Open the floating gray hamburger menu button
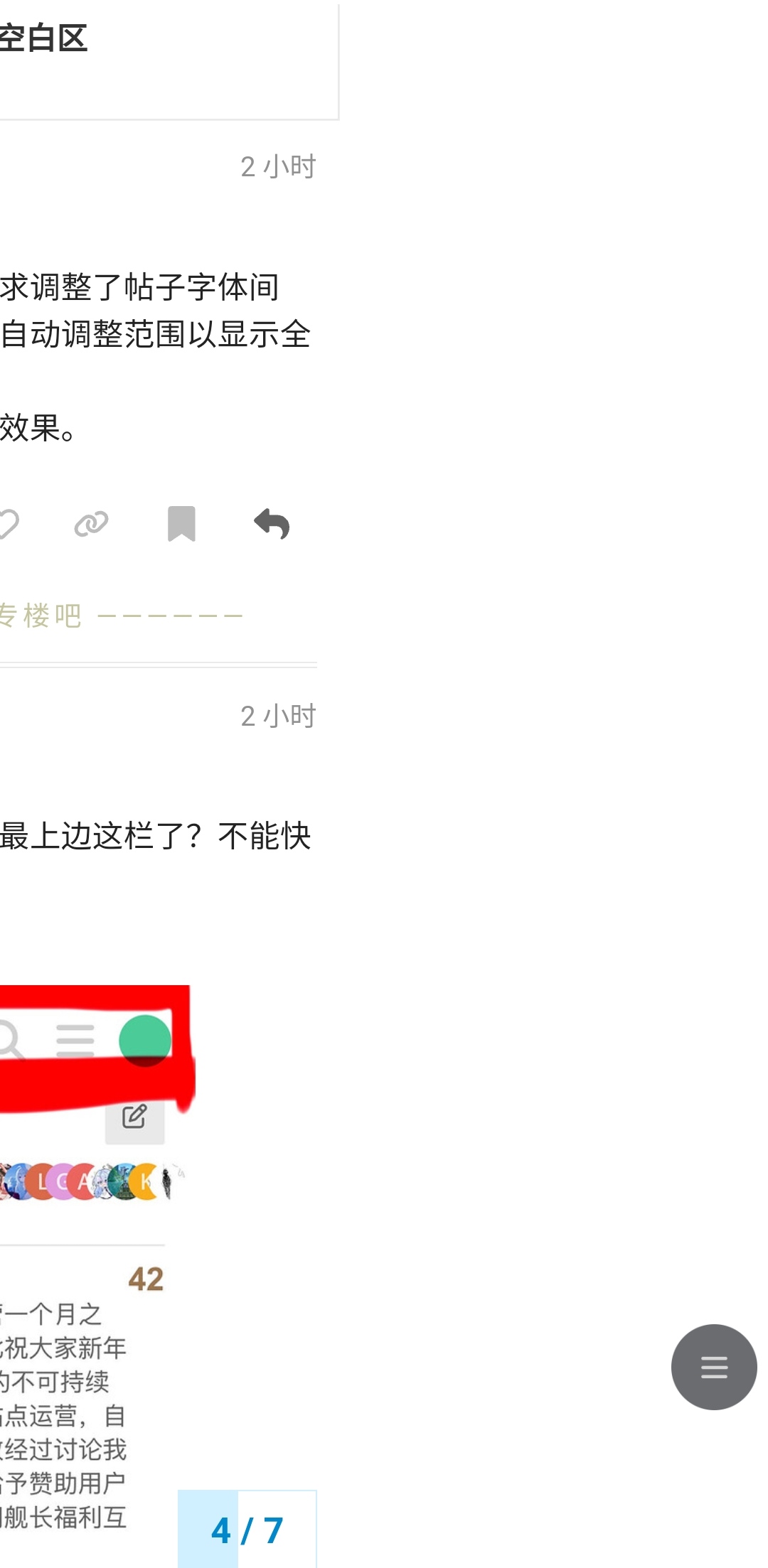The width and height of the screenshot is (768, 1568). [714, 1366]
